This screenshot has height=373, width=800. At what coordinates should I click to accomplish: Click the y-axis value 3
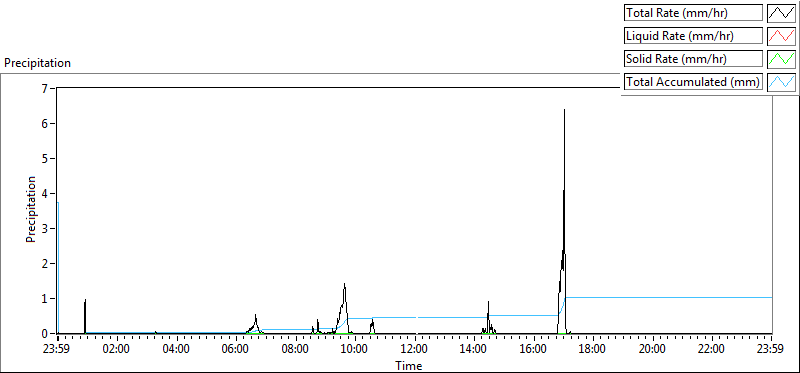(x=44, y=229)
